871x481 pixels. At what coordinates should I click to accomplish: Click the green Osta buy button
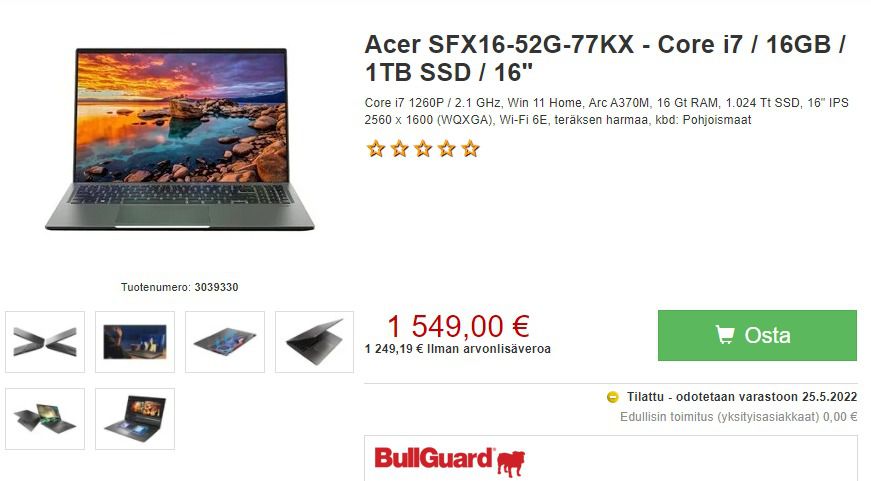click(757, 335)
